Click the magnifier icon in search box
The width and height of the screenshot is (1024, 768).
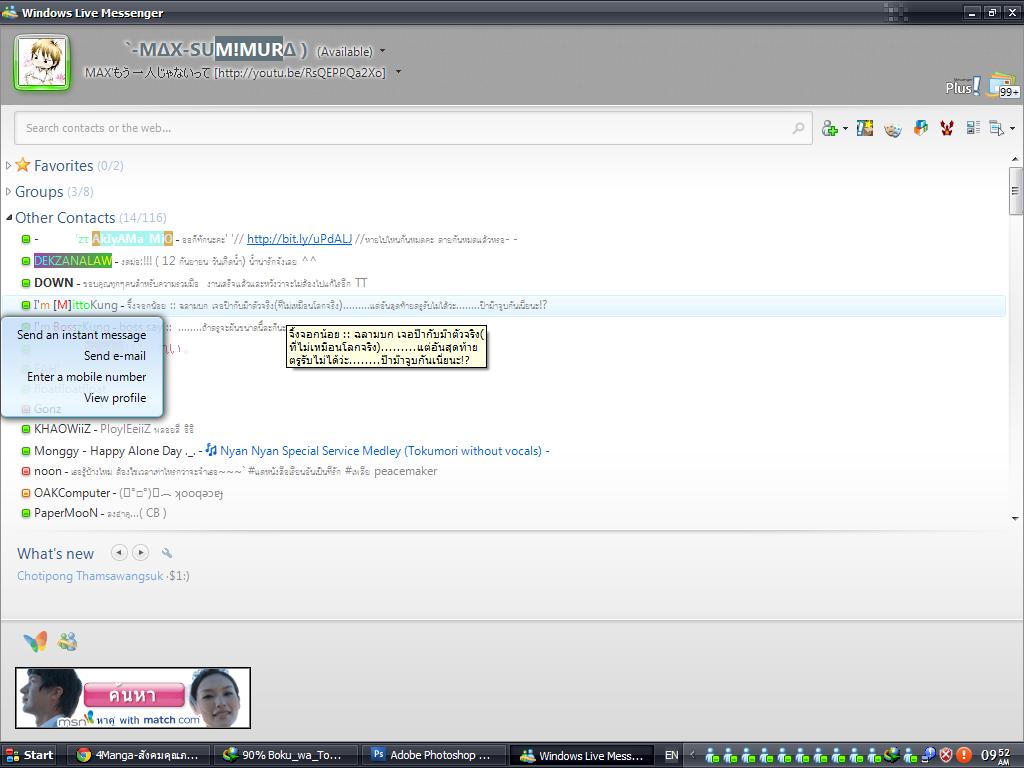point(798,128)
